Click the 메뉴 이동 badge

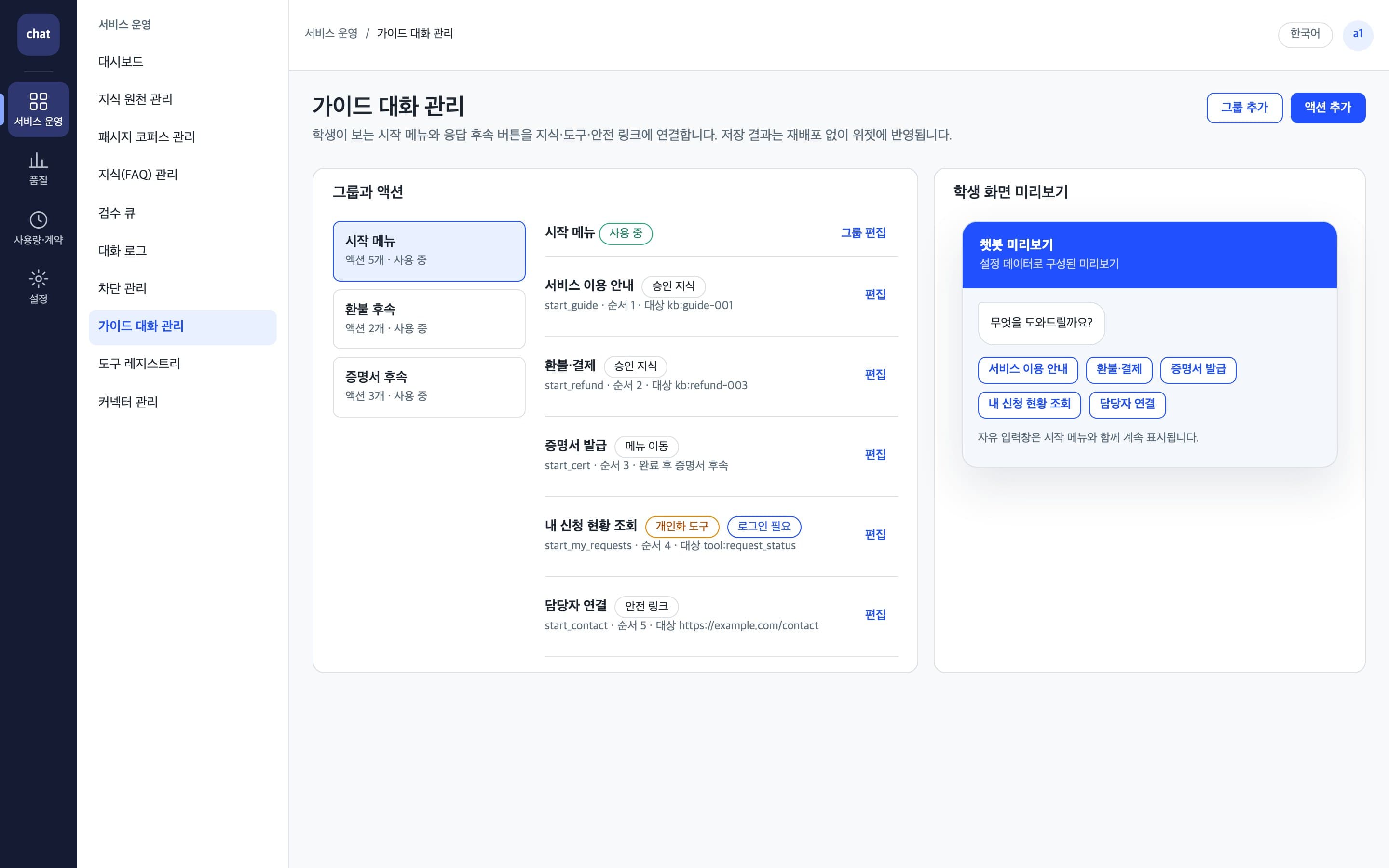[646, 446]
